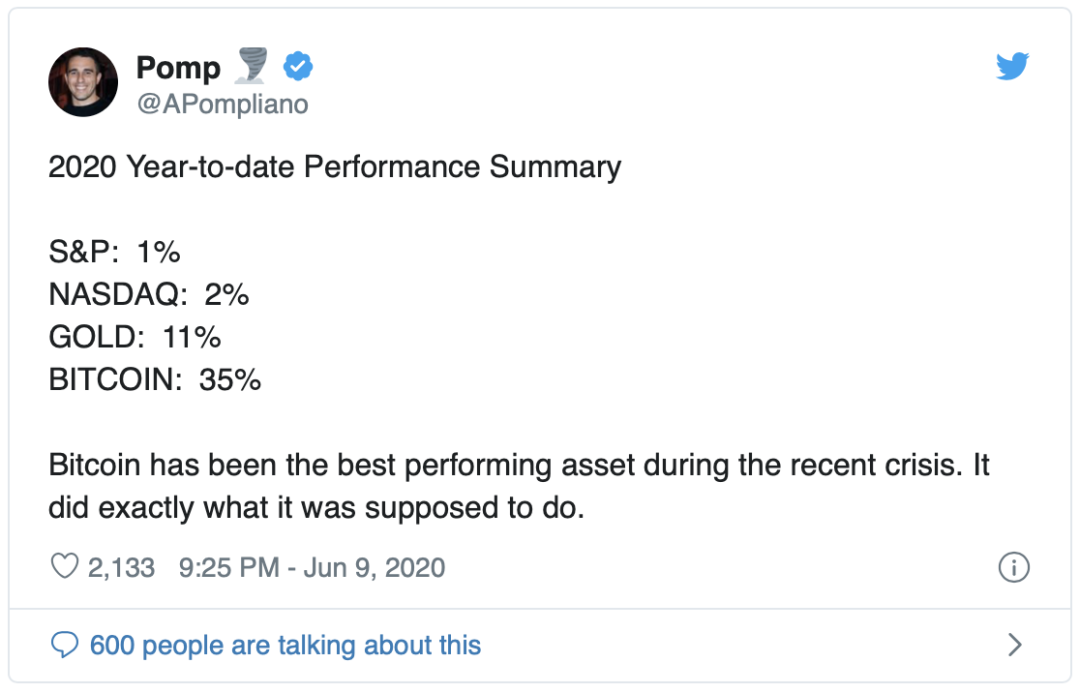The width and height of the screenshot is (1080, 693).
Task: Click the 9:25 PM - Jun 9, 2020 timestamp
Action: coord(312,568)
